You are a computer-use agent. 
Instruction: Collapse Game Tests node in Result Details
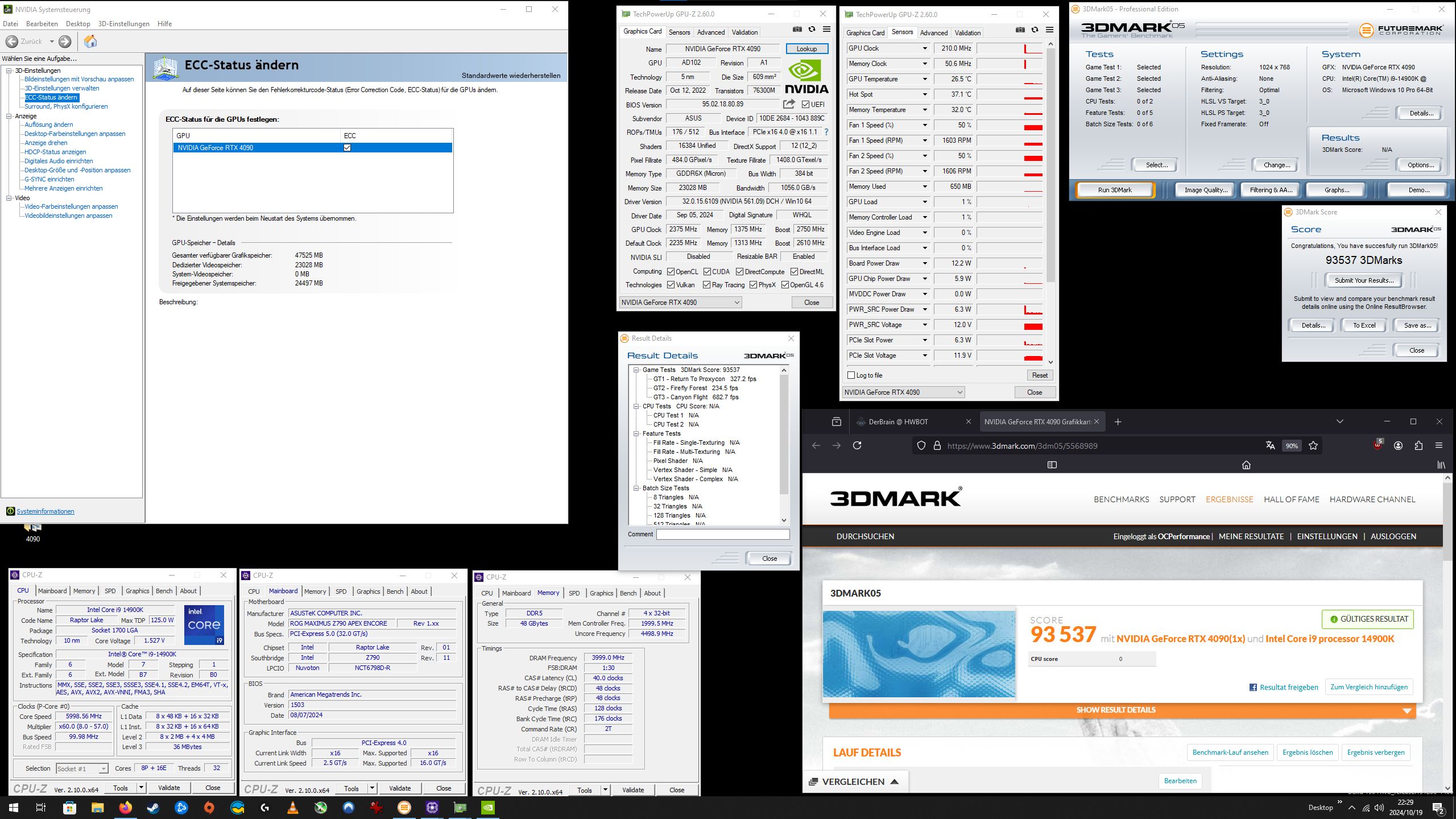(x=636, y=370)
